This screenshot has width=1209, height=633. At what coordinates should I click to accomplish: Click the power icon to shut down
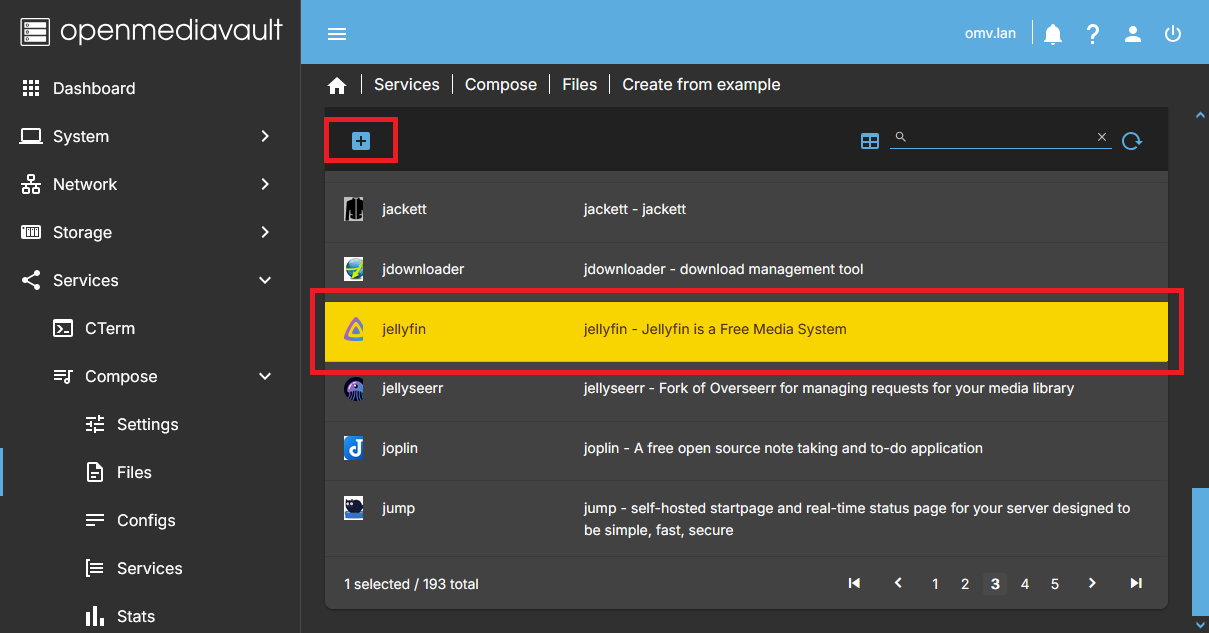pos(1172,33)
